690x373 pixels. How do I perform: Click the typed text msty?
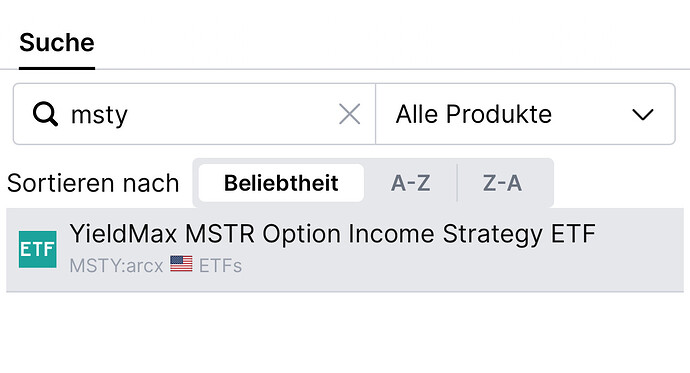(99, 115)
